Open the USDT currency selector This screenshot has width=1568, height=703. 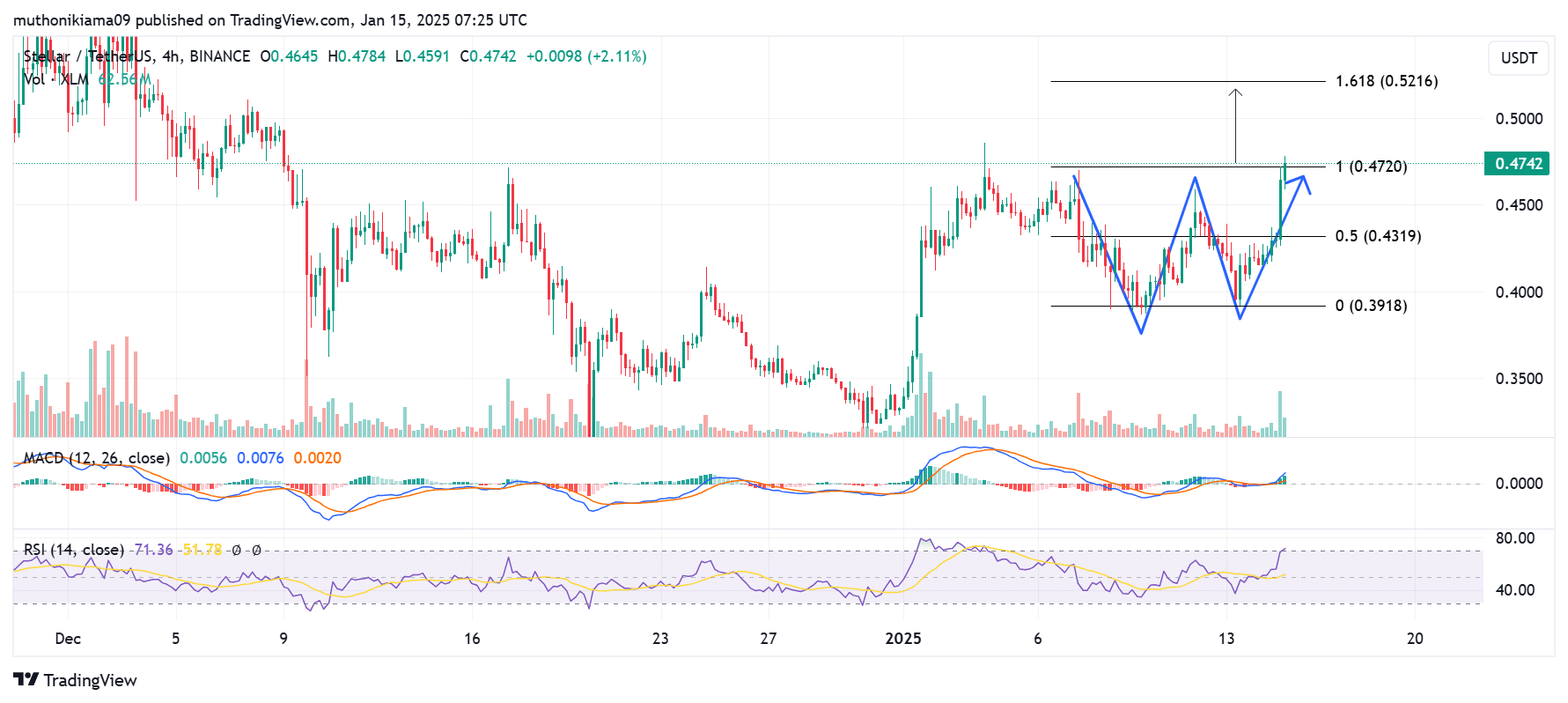tap(1518, 58)
